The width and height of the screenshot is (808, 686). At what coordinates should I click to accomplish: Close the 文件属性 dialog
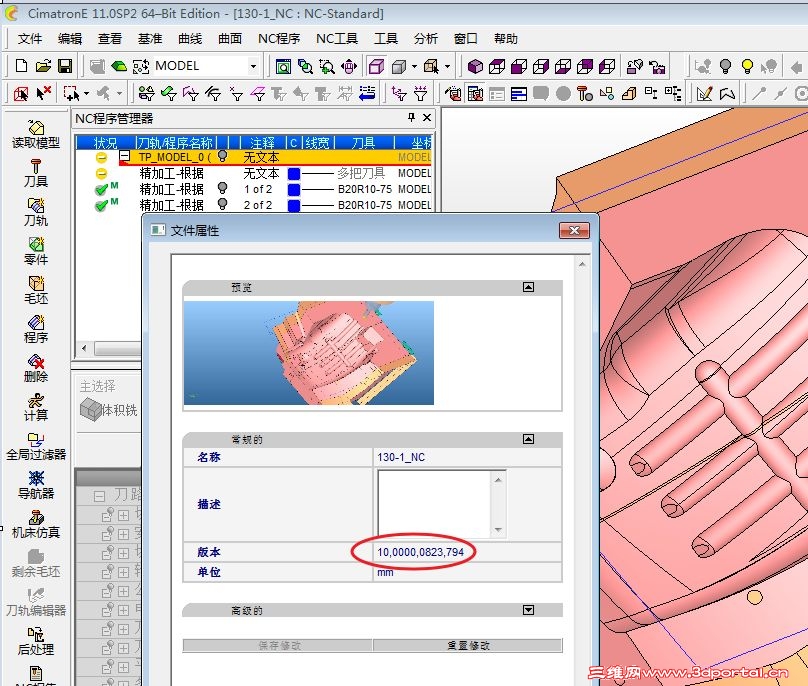pos(574,230)
